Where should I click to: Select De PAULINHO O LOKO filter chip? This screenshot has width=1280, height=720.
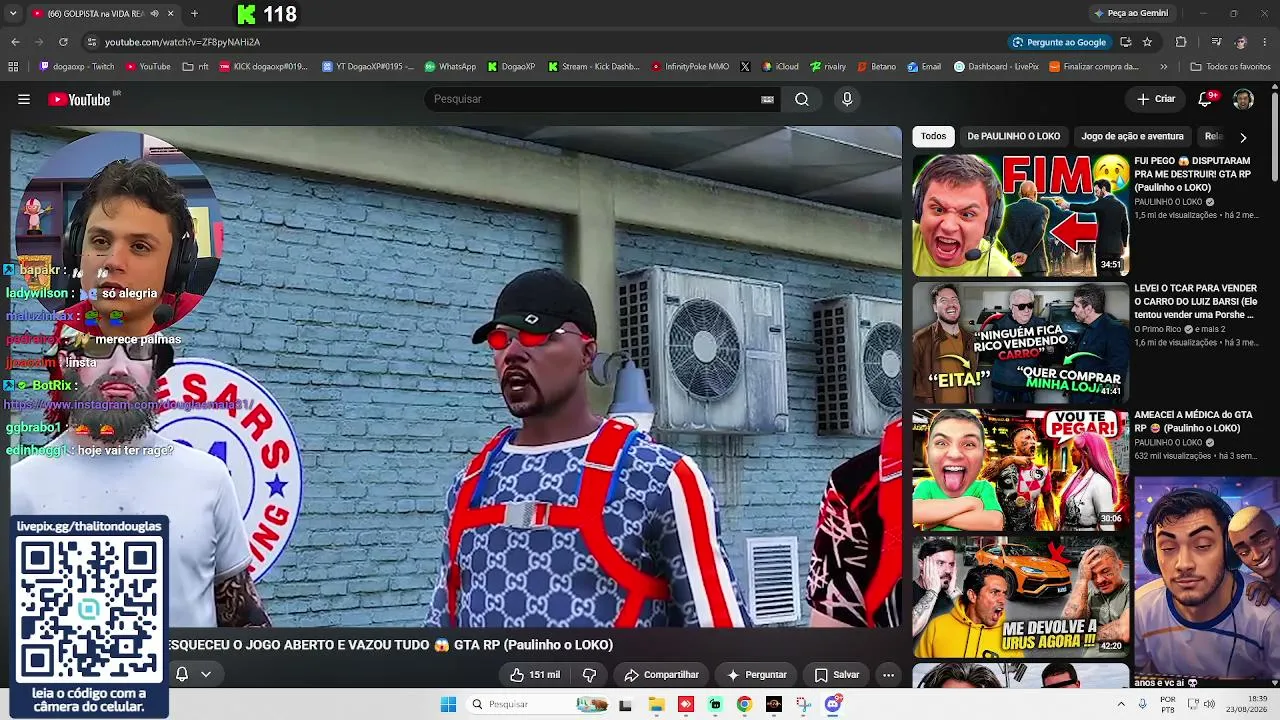(1013, 136)
